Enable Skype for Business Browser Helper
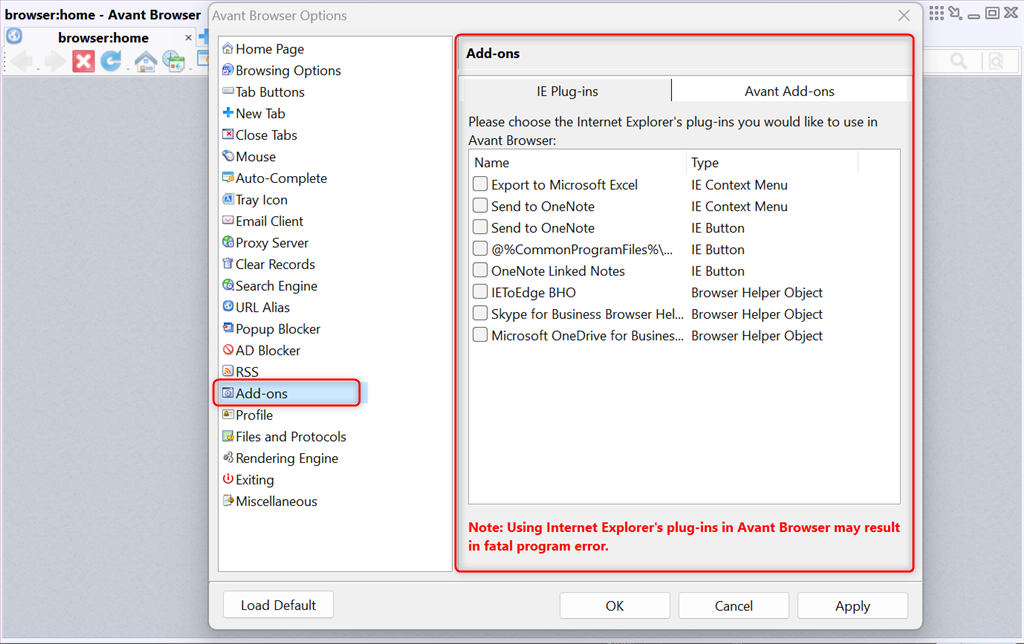The height and width of the screenshot is (644, 1024). 480,314
